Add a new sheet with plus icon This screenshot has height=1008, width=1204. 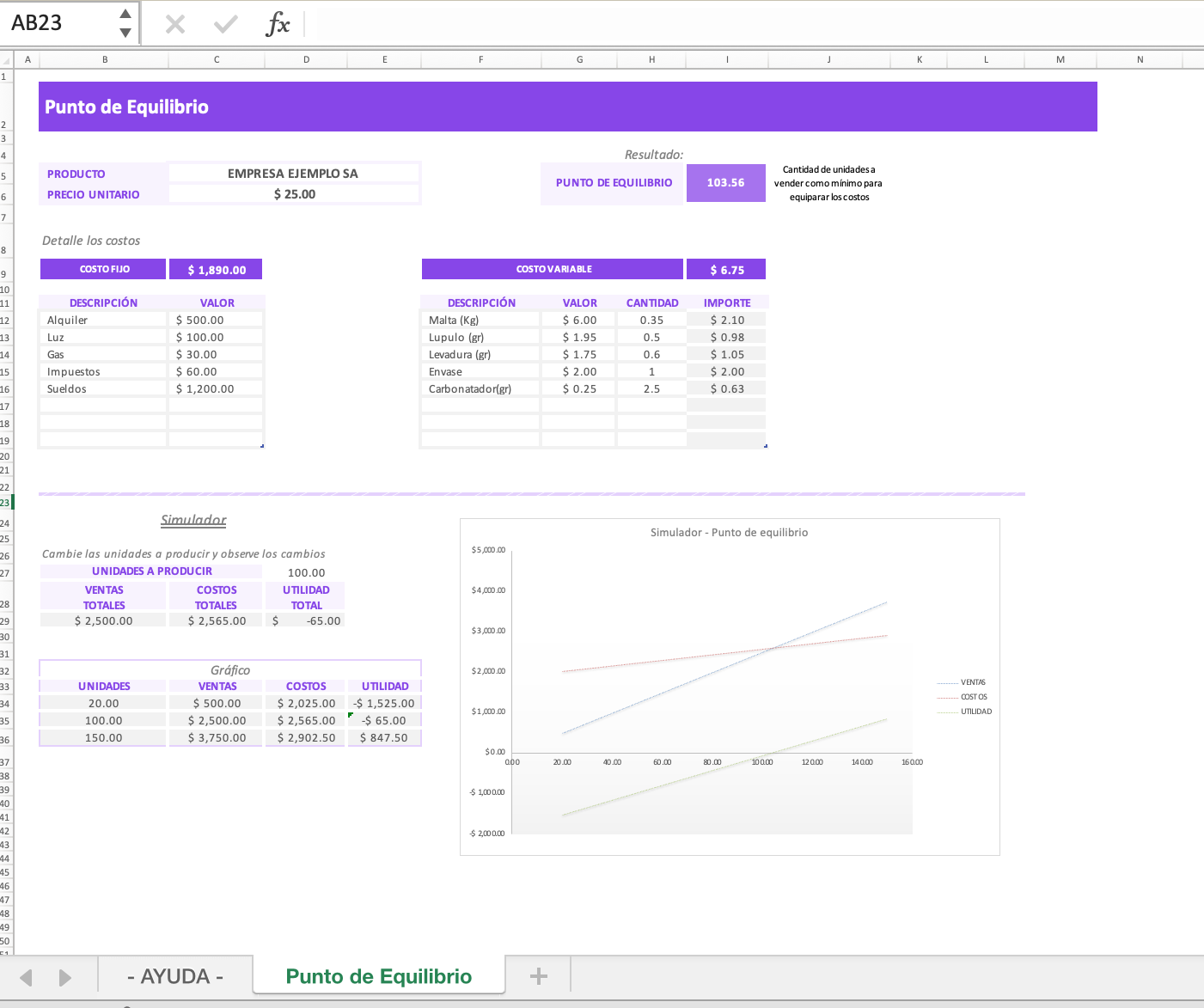pos(539,976)
